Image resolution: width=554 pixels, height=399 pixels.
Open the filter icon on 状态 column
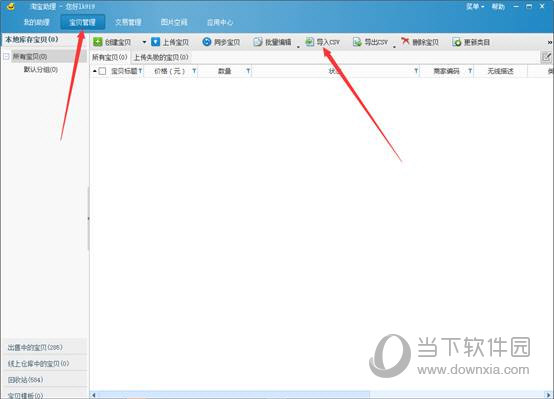(x=416, y=71)
